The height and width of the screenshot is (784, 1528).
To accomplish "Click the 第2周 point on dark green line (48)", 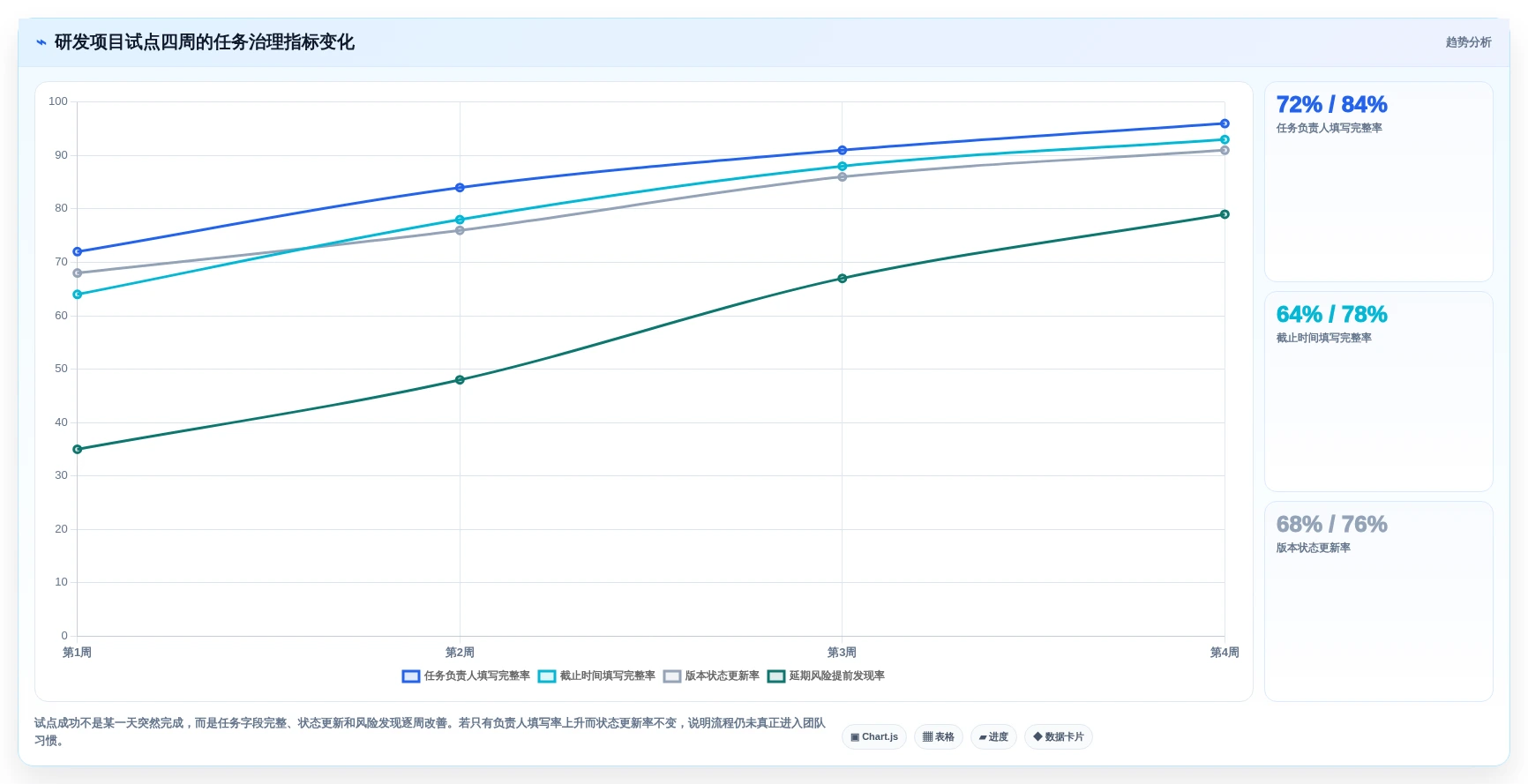I will click(x=460, y=380).
